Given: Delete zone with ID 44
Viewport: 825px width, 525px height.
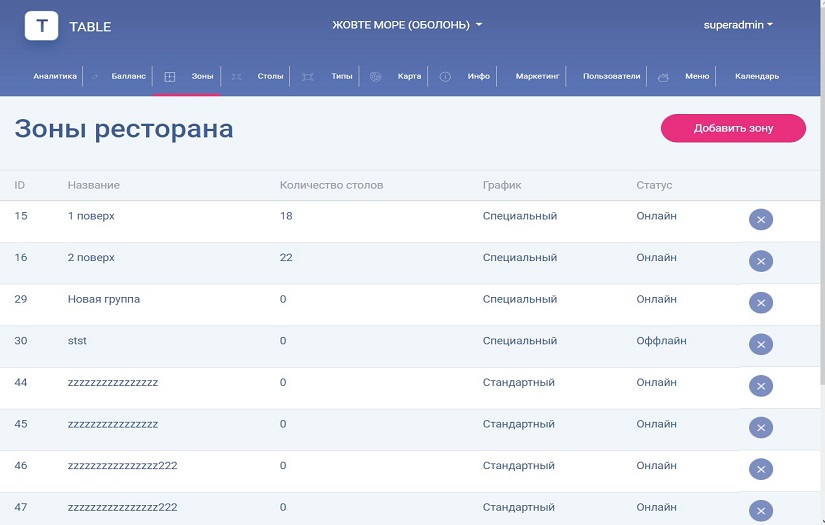Looking at the screenshot, I should (x=761, y=386).
